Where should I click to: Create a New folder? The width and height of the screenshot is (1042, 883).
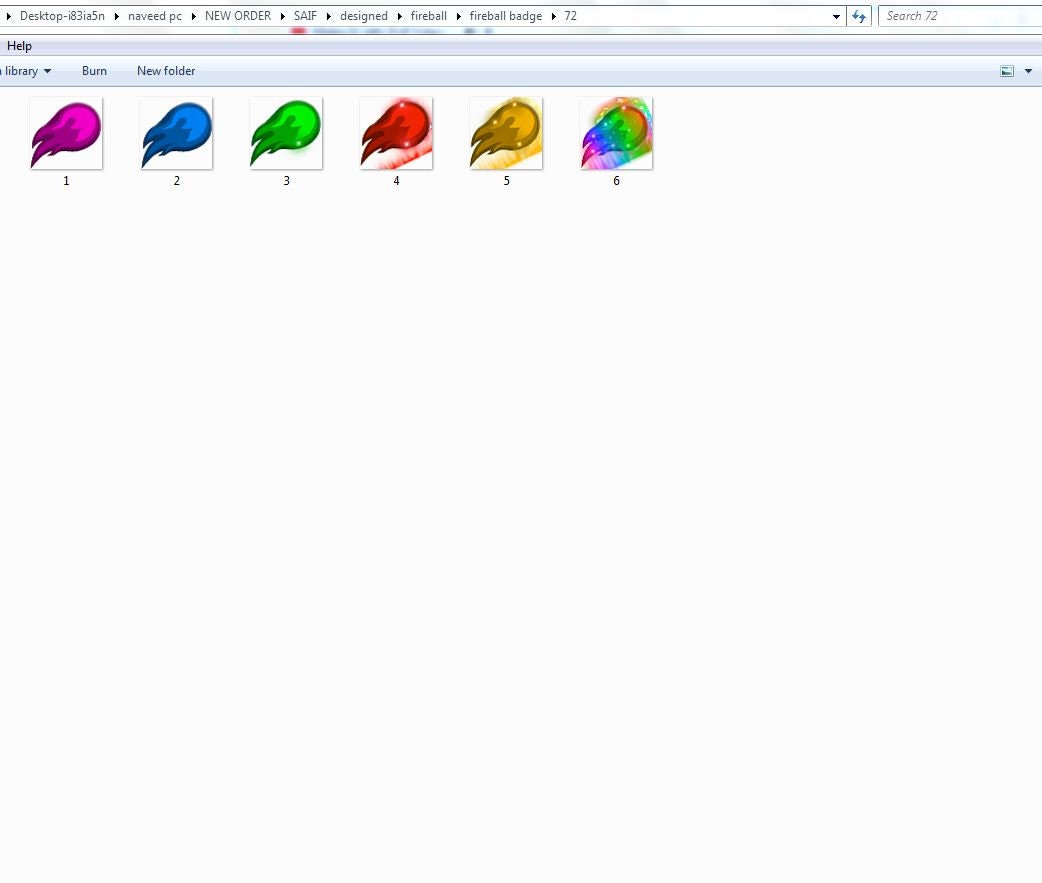point(166,71)
